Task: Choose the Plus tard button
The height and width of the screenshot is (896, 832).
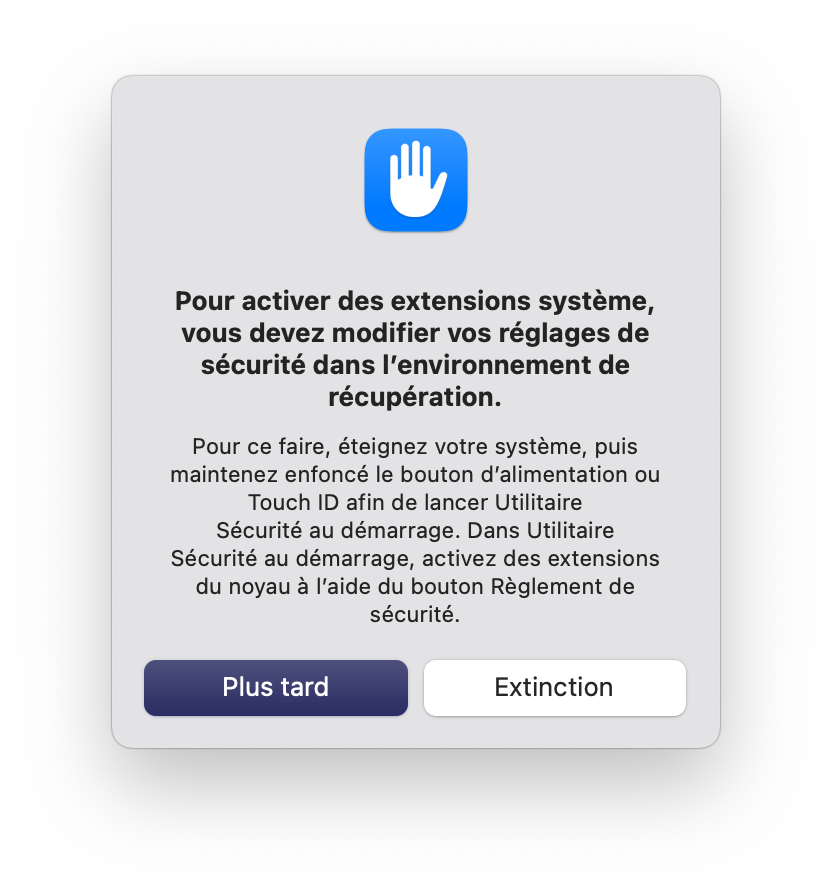Action: point(275,687)
